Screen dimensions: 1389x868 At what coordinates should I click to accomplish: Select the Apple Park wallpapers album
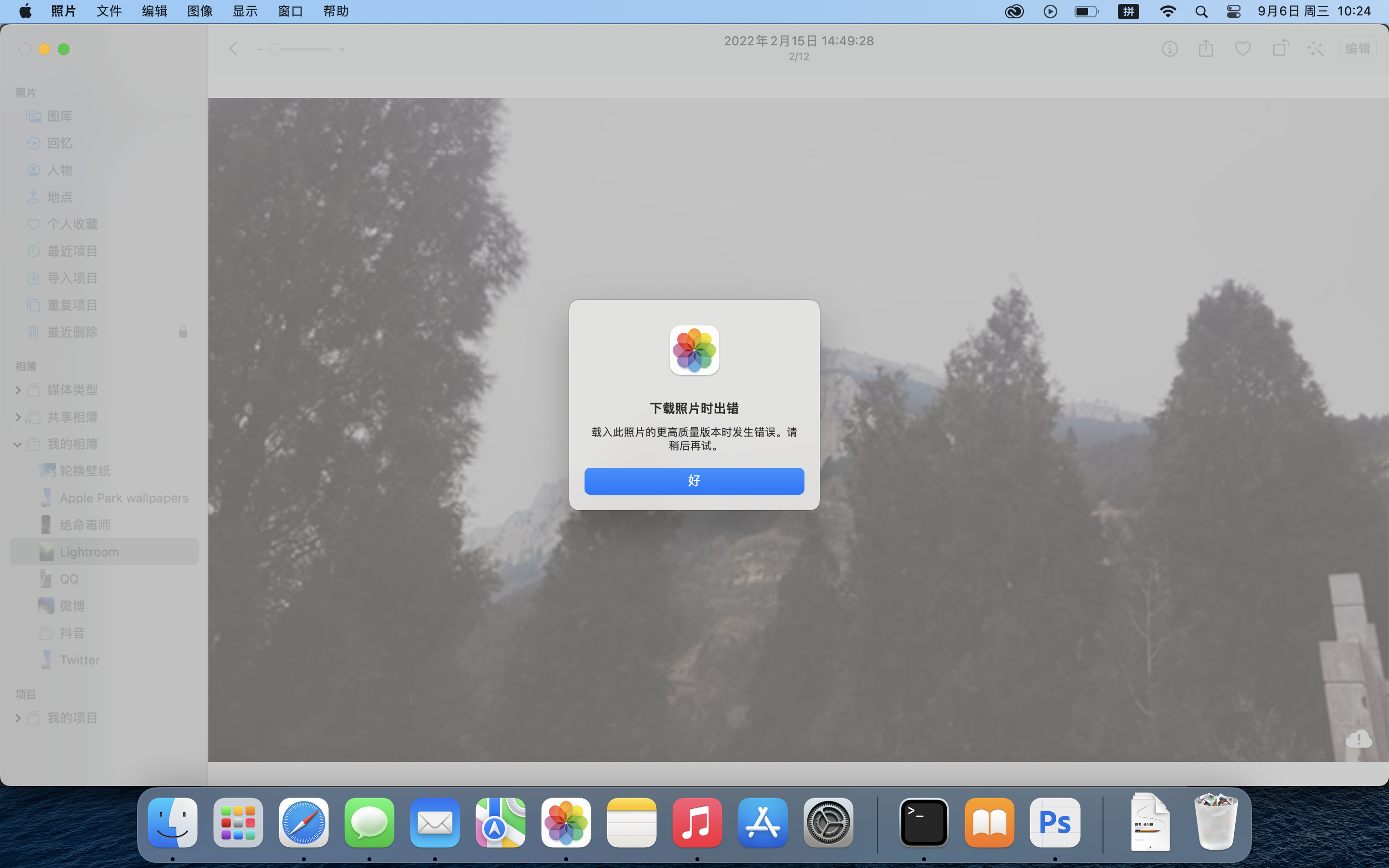[x=123, y=498]
